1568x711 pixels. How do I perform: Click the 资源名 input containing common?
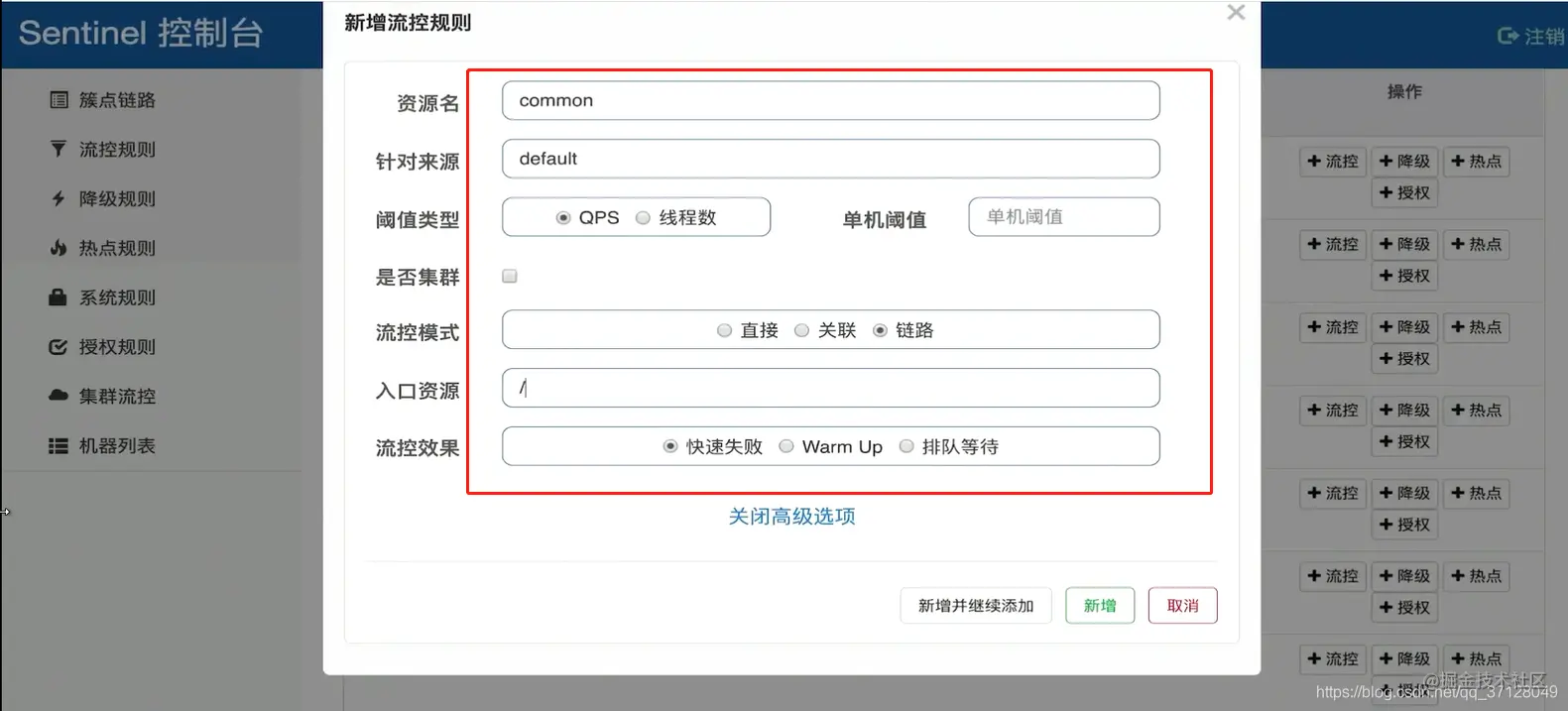[x=831, y=100]
